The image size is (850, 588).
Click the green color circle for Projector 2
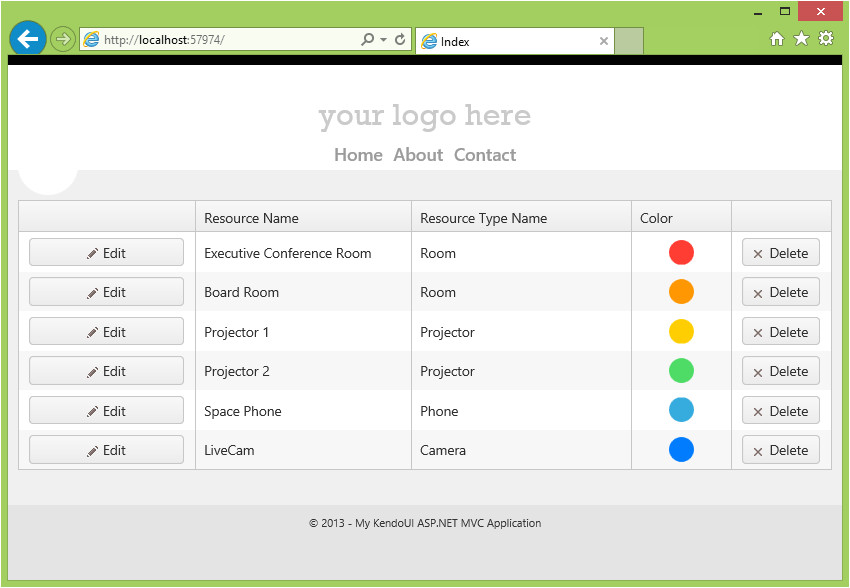pos(681,370)
